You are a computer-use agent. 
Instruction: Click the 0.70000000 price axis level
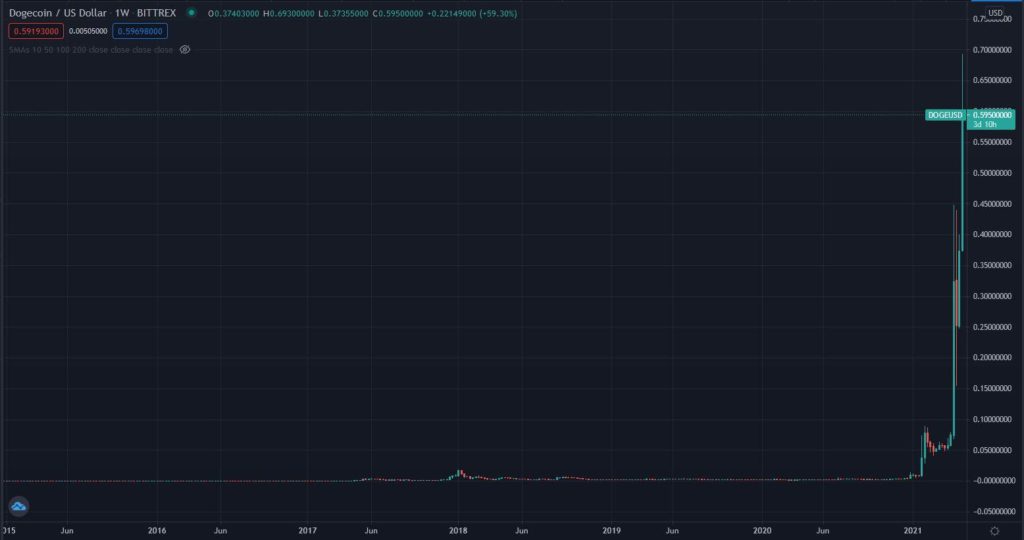click(993, 50)
